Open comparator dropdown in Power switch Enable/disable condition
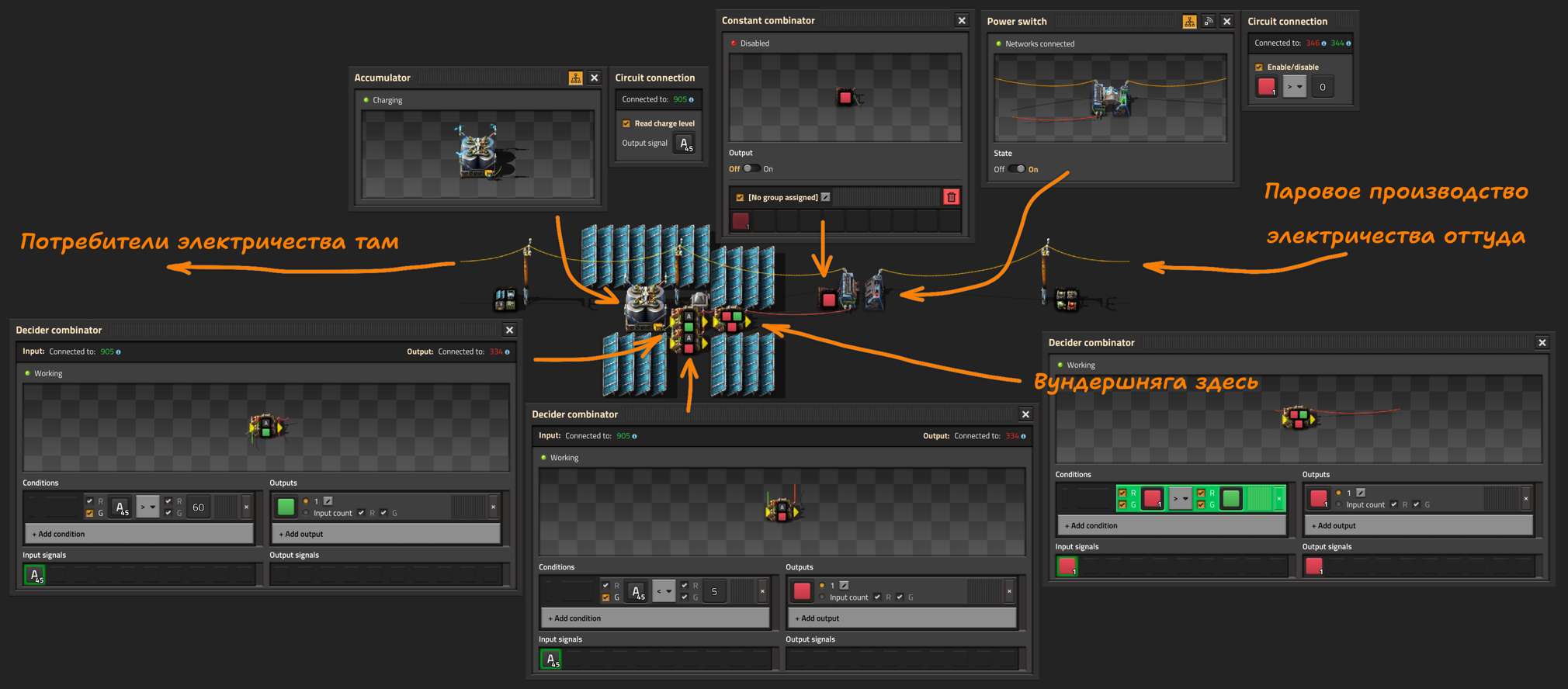Screen dimensions: 1568x689 click(1295, 87)
